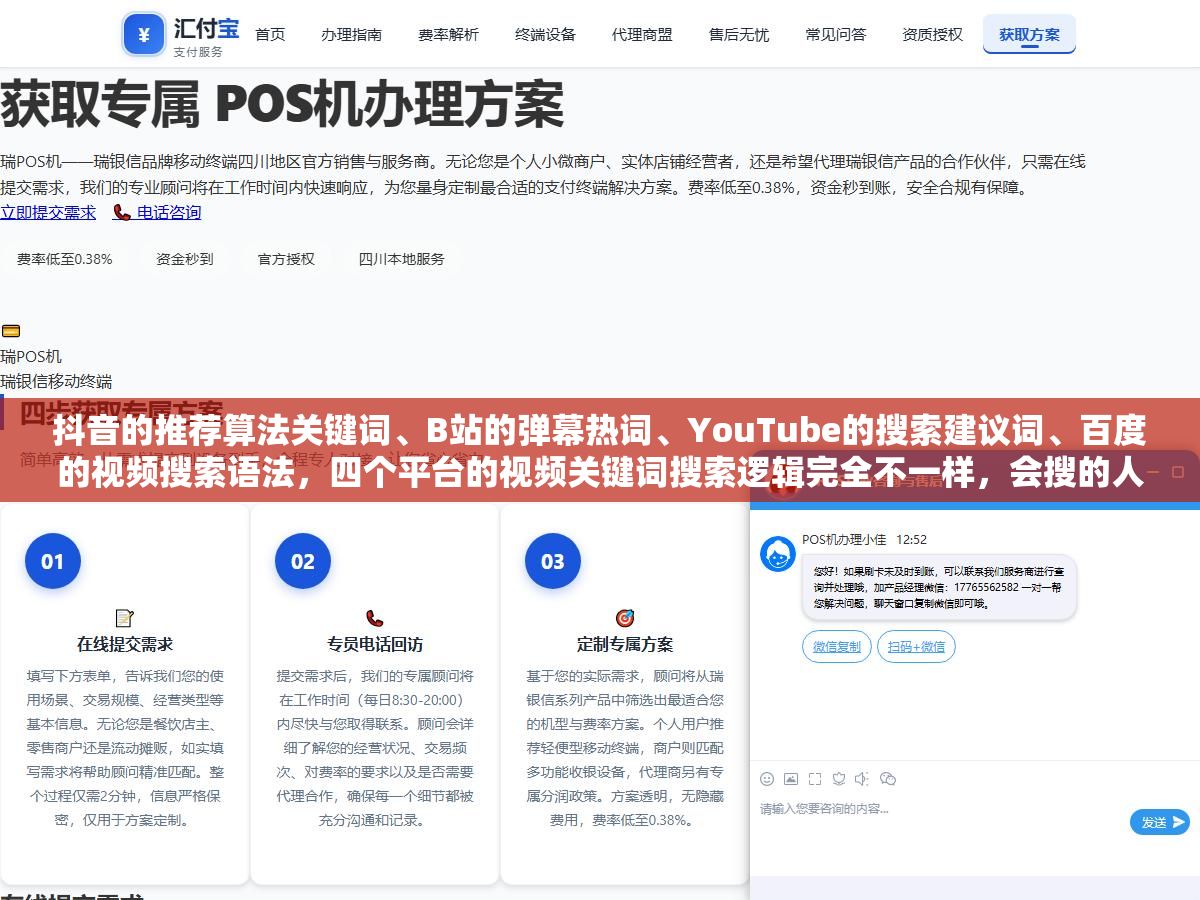Toggle the chat sound speaker icon
1200x900 pixels.
(x=863, y=778)
